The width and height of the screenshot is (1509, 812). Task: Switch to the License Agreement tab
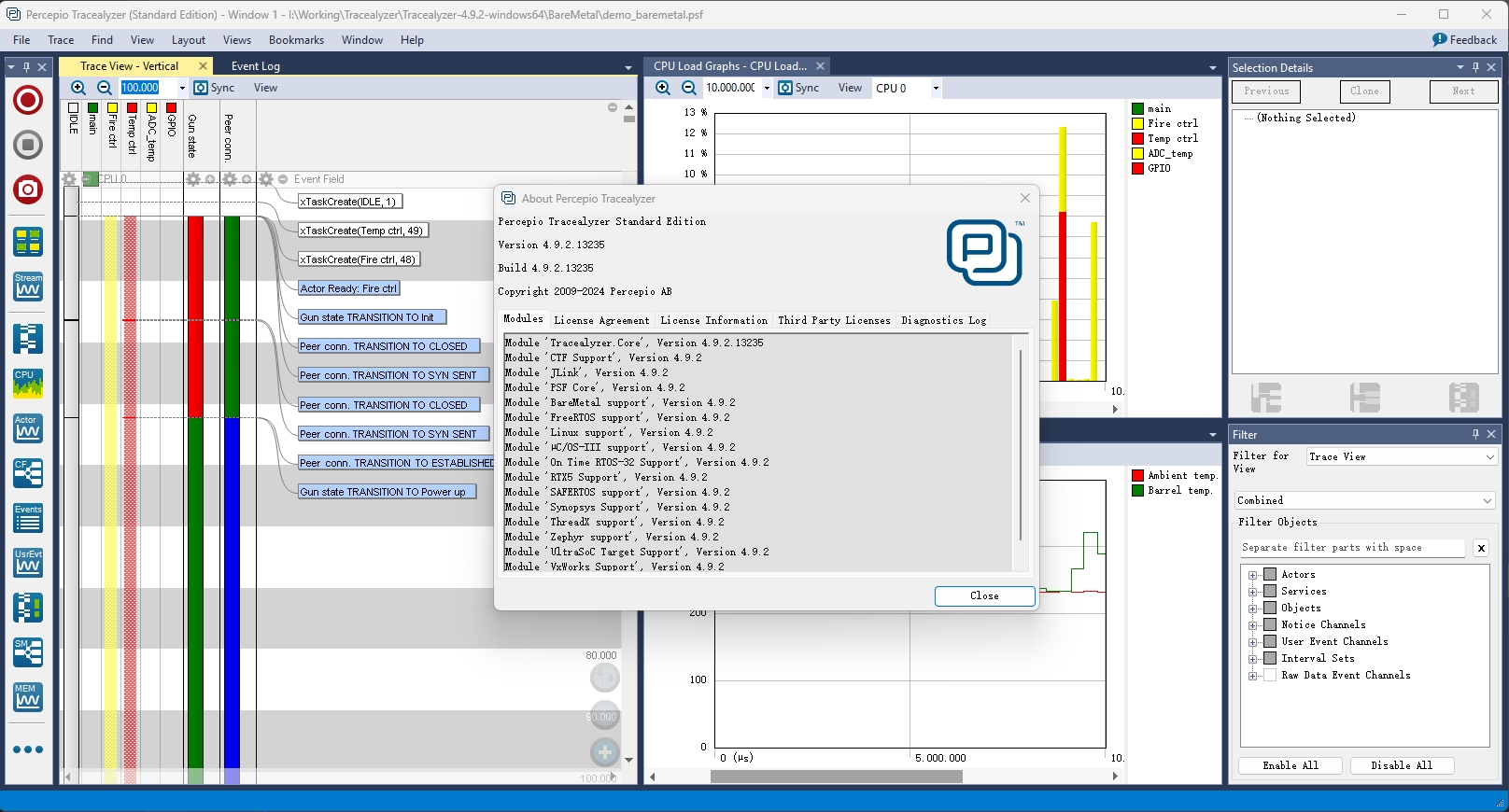pos(601,320)
